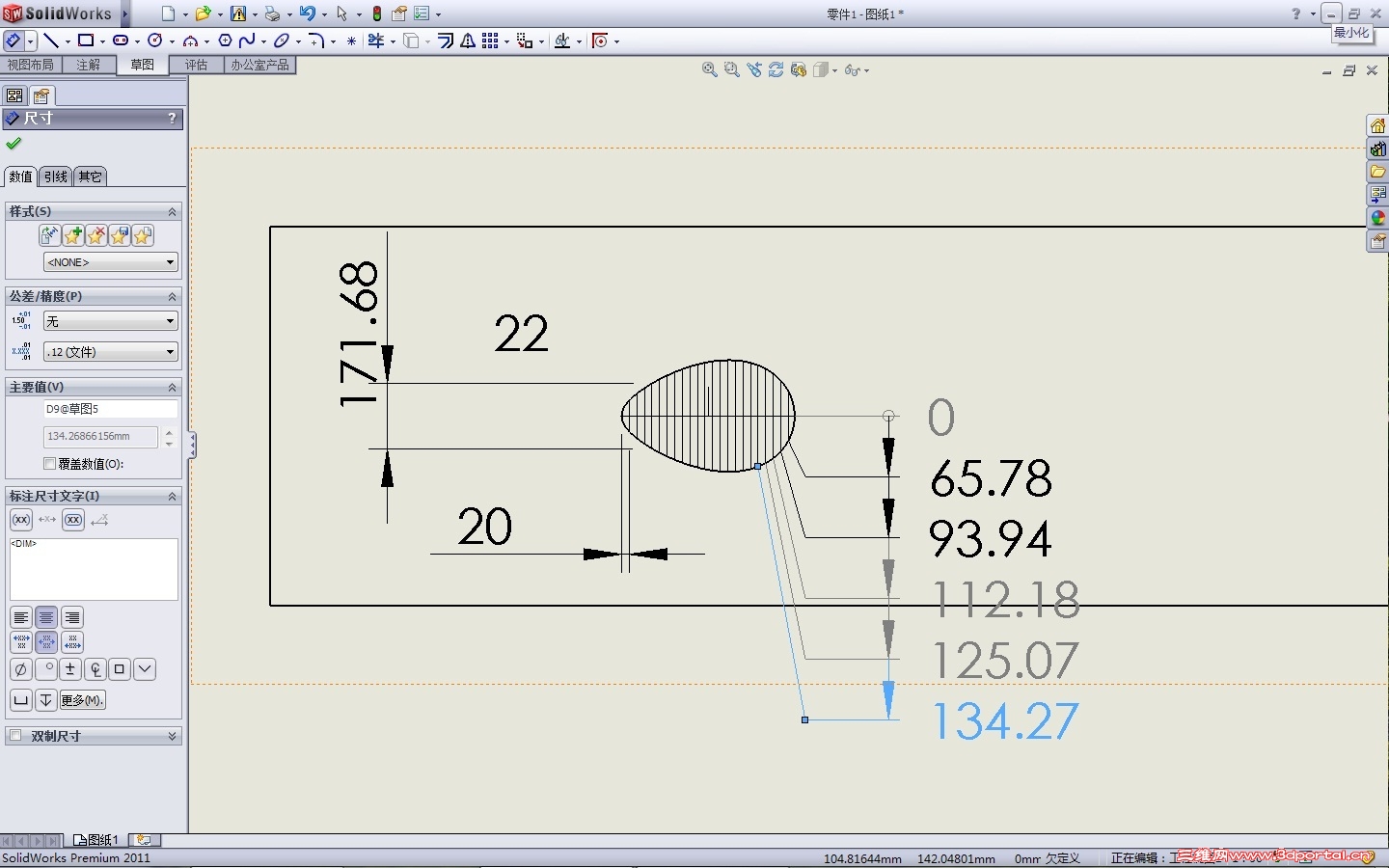This screenshot has width=1389, height=868.
Task: Open the .12 (文件) precision dropdown
Action: [111, 352]
